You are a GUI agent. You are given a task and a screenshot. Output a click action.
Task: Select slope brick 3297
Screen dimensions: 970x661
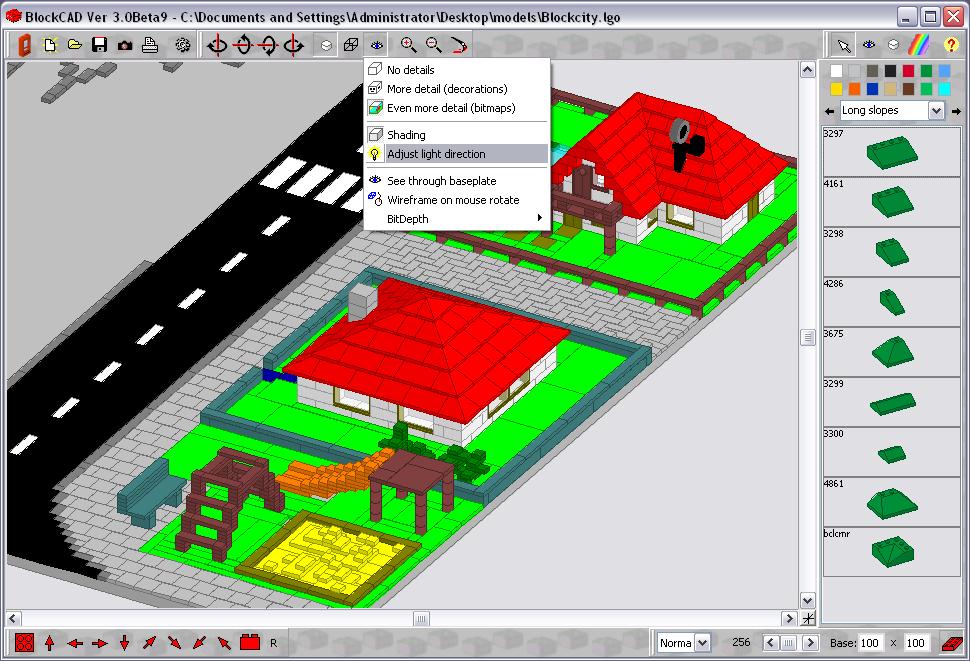(891, 151)
